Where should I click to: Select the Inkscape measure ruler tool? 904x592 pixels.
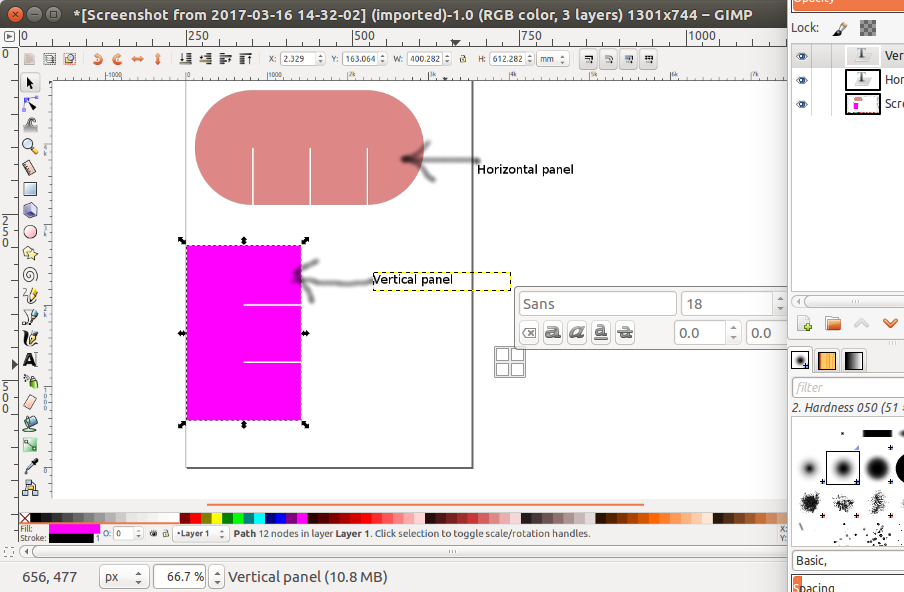coord(30,168)
